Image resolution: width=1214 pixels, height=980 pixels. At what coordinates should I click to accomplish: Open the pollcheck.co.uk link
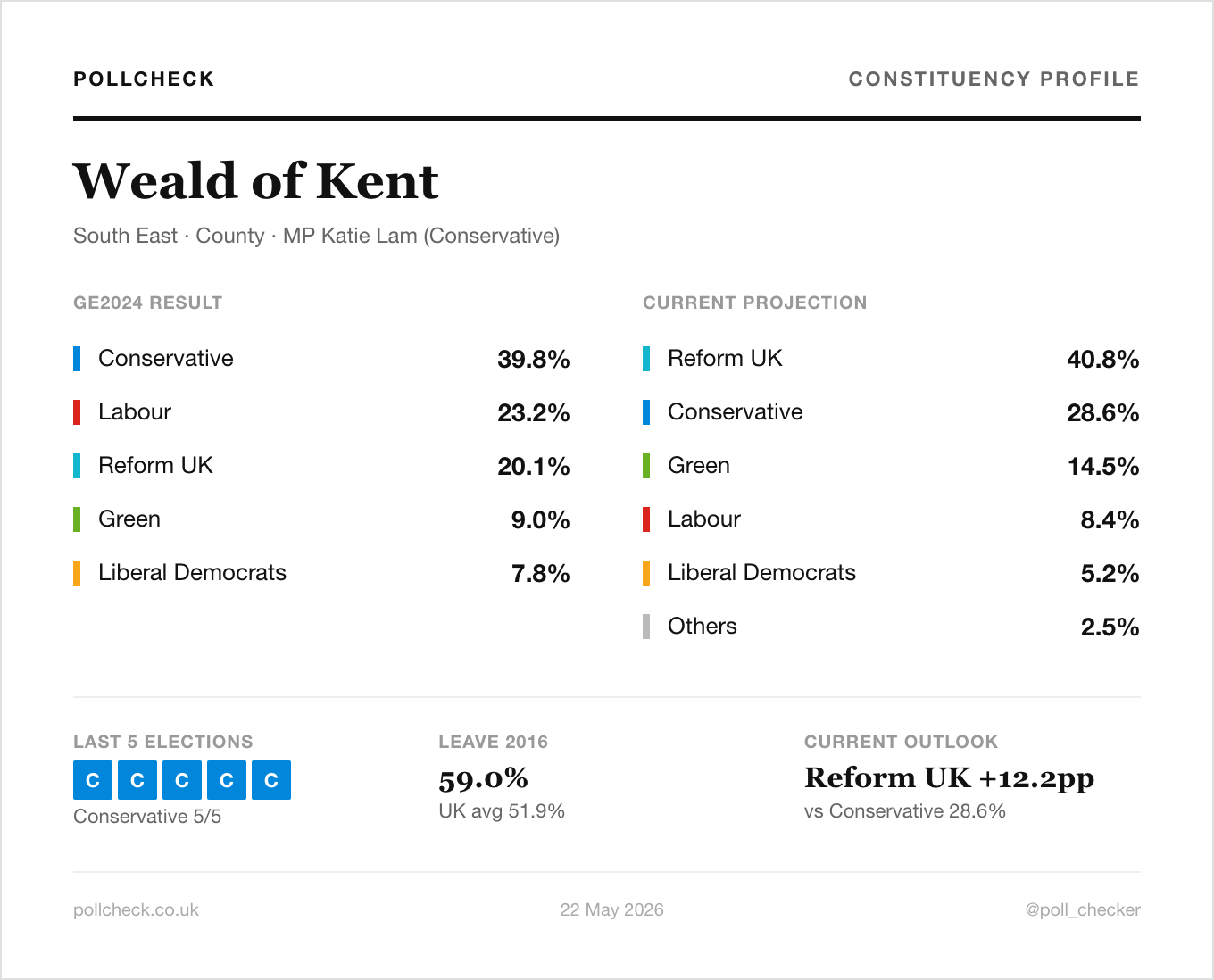pos(136,909)
